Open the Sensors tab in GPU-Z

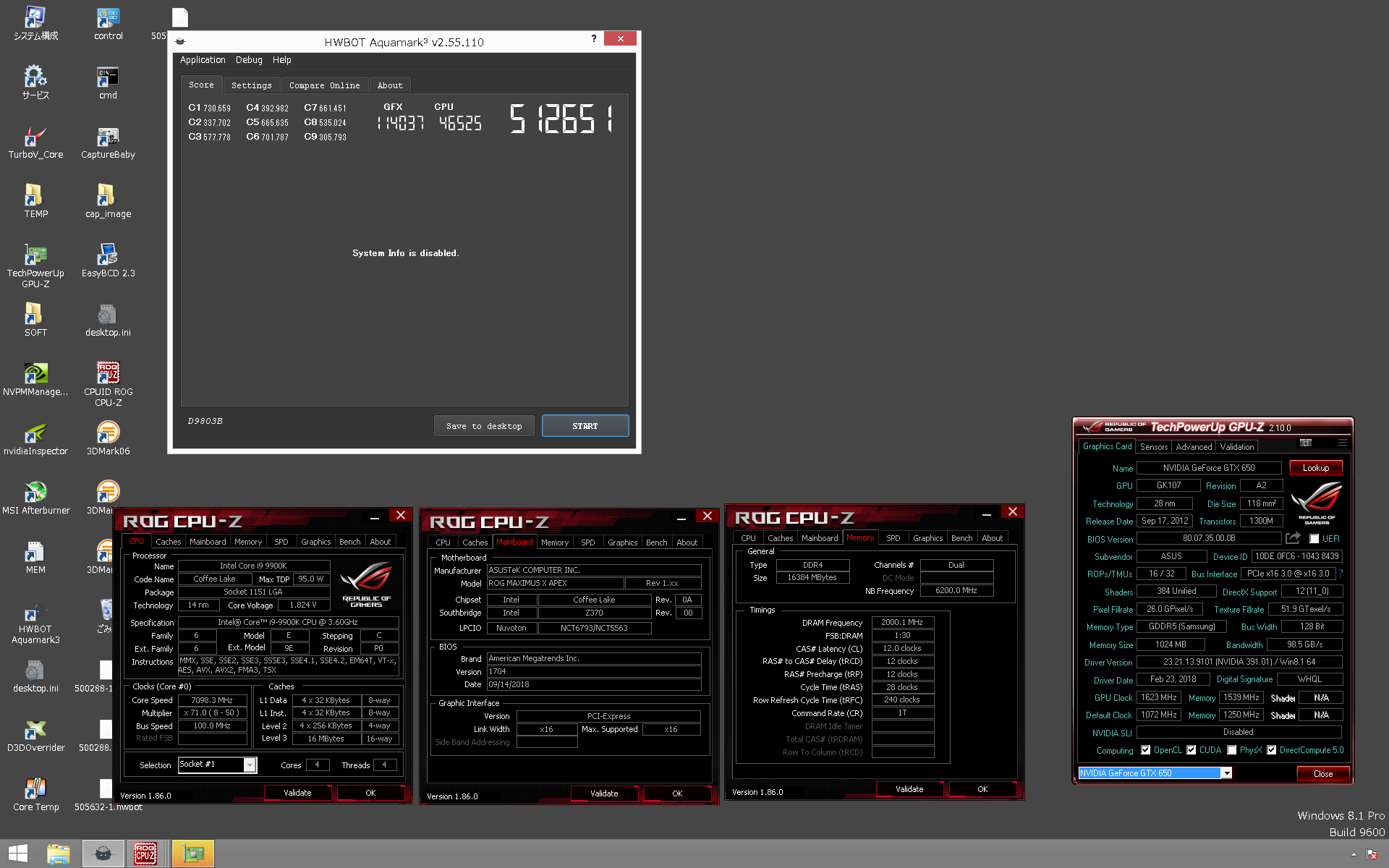coord(1154,447)
